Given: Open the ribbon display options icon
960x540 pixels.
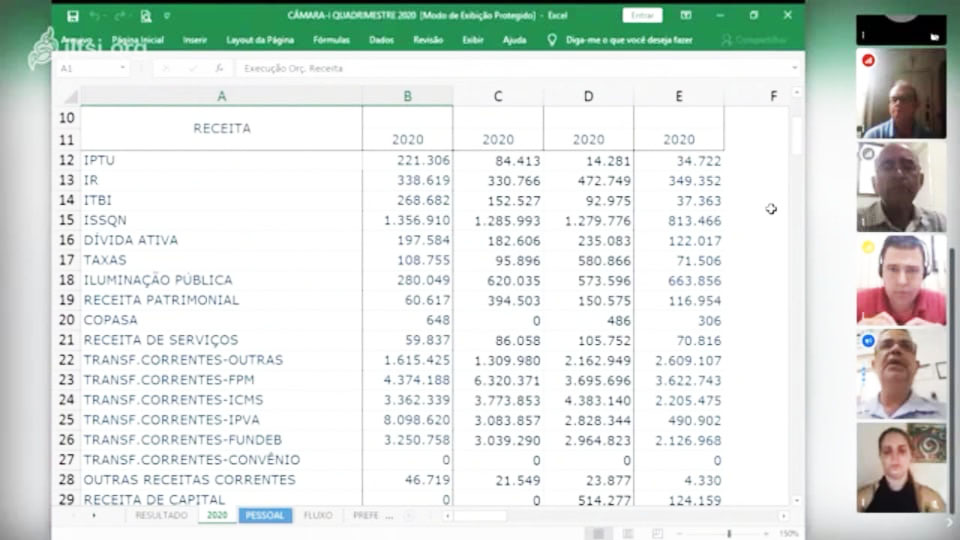Looking at the screenshot, I should 686,15.
